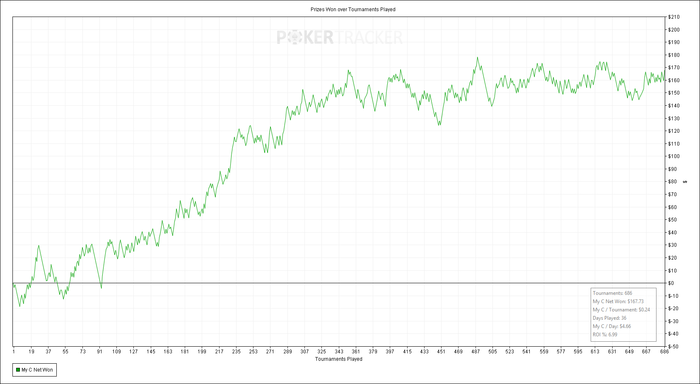Click the $150 y-axis label
This screenshot has height=384, width=700.
pyautogui.click(x=674, y=93)
